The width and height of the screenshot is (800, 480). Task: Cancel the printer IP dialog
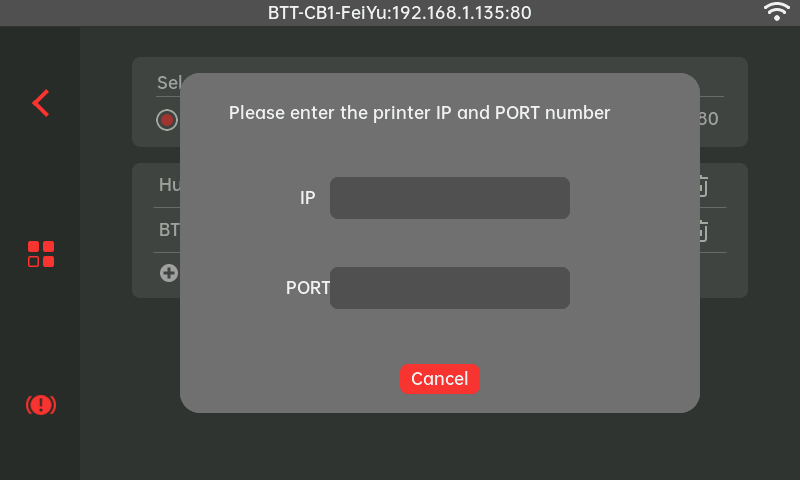coord(439,379)
